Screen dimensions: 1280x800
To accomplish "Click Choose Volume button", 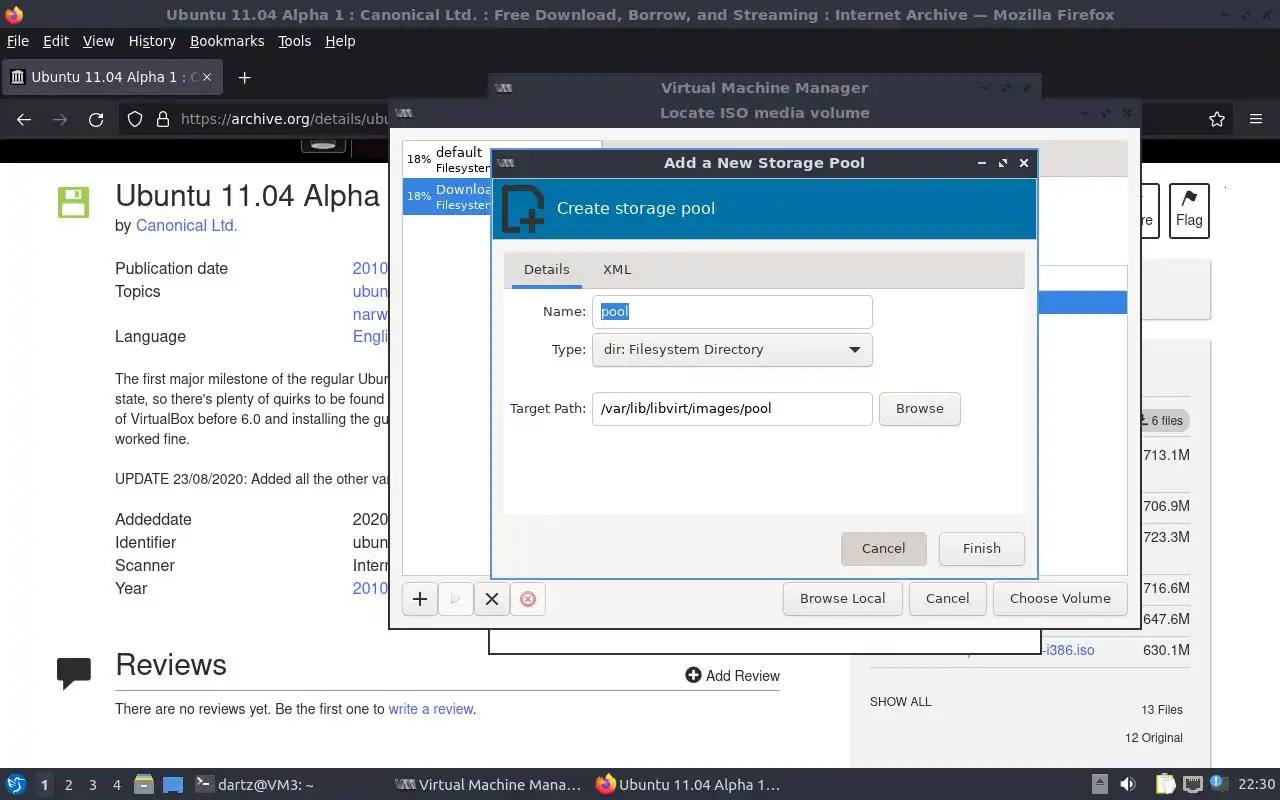I will [1060, 598].
